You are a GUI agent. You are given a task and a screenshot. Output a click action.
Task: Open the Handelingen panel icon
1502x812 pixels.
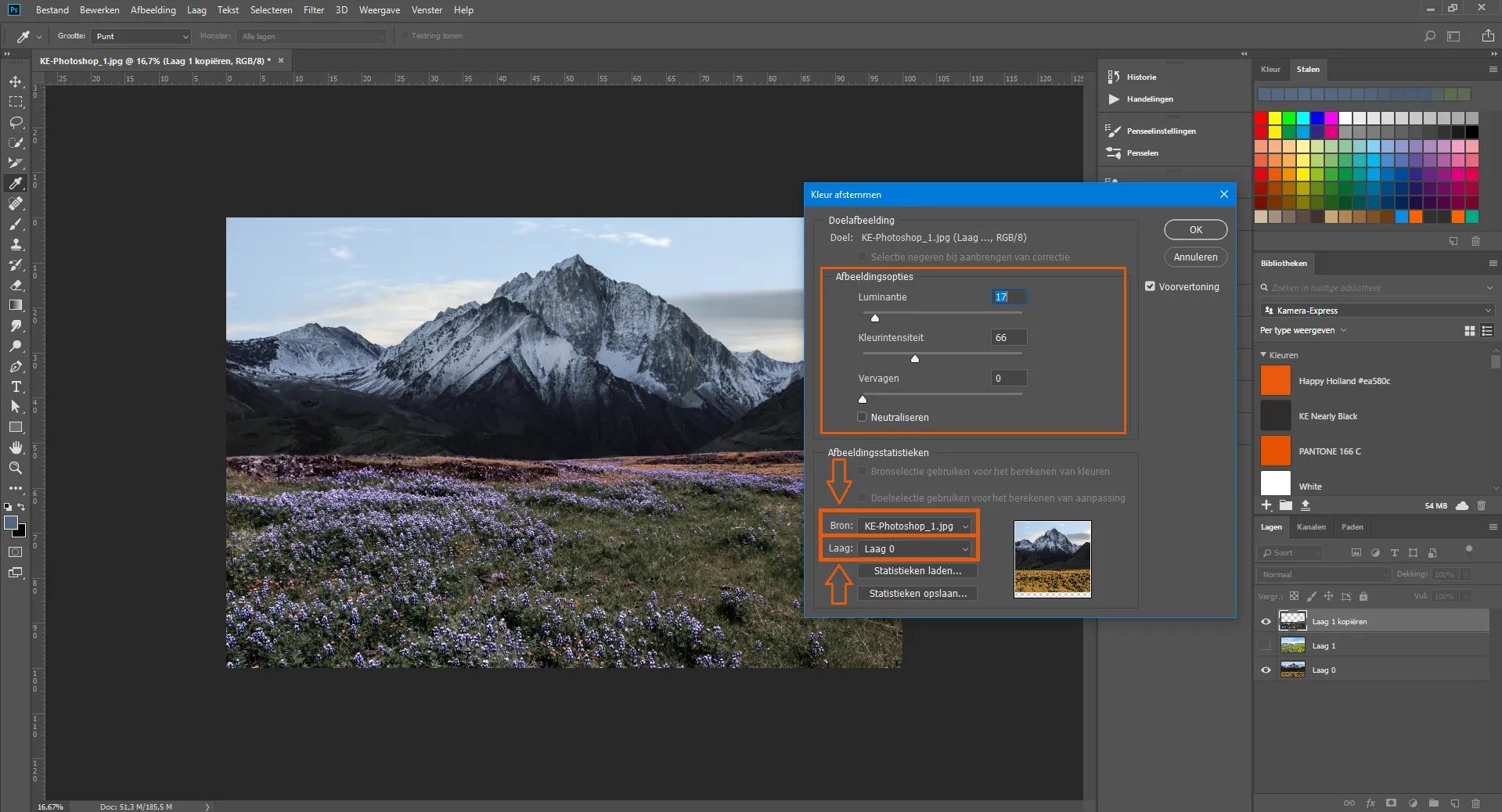tap(1114, 99)
